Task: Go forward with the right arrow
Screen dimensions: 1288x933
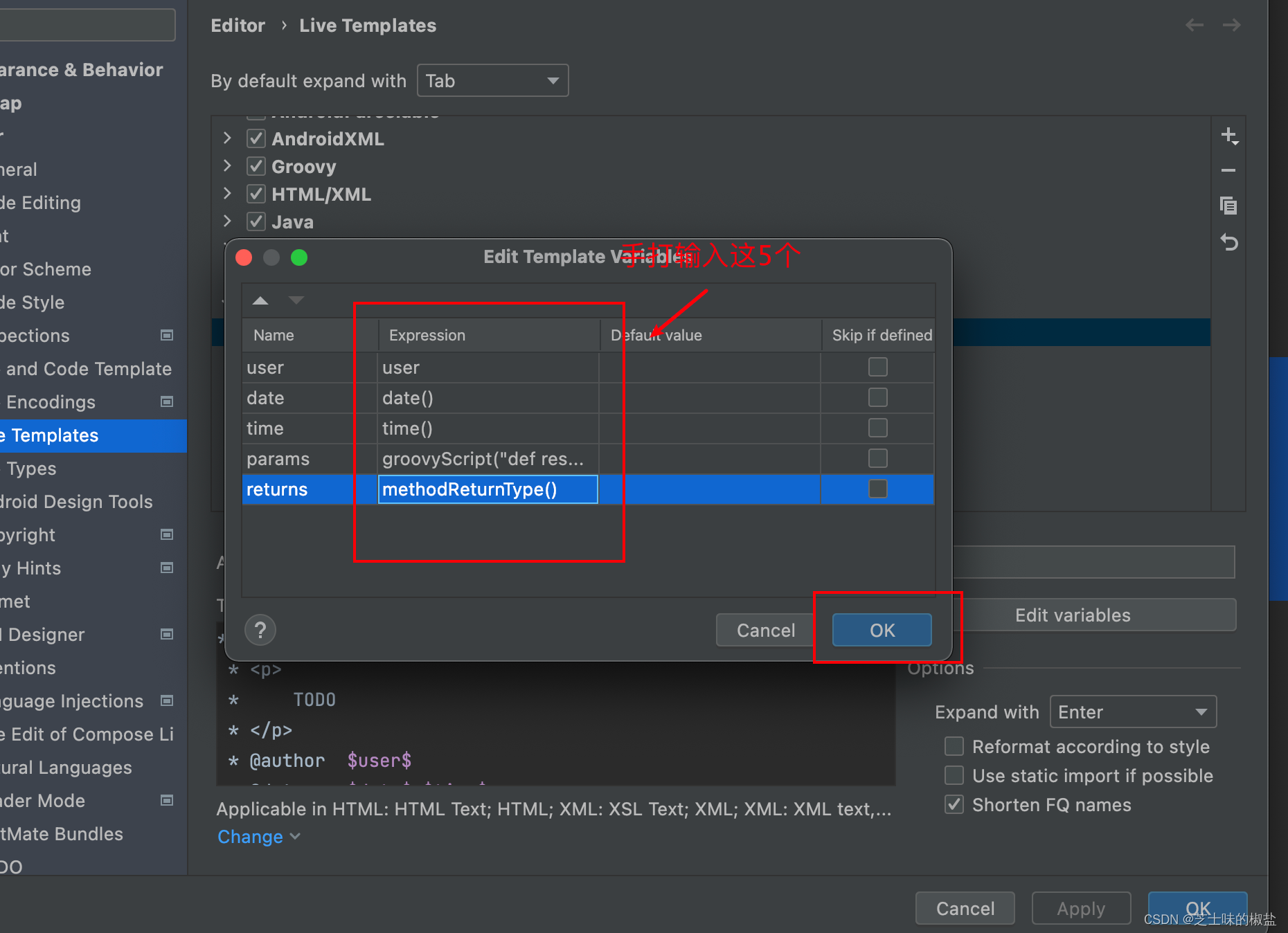Action: click(x=1232, y=26)
